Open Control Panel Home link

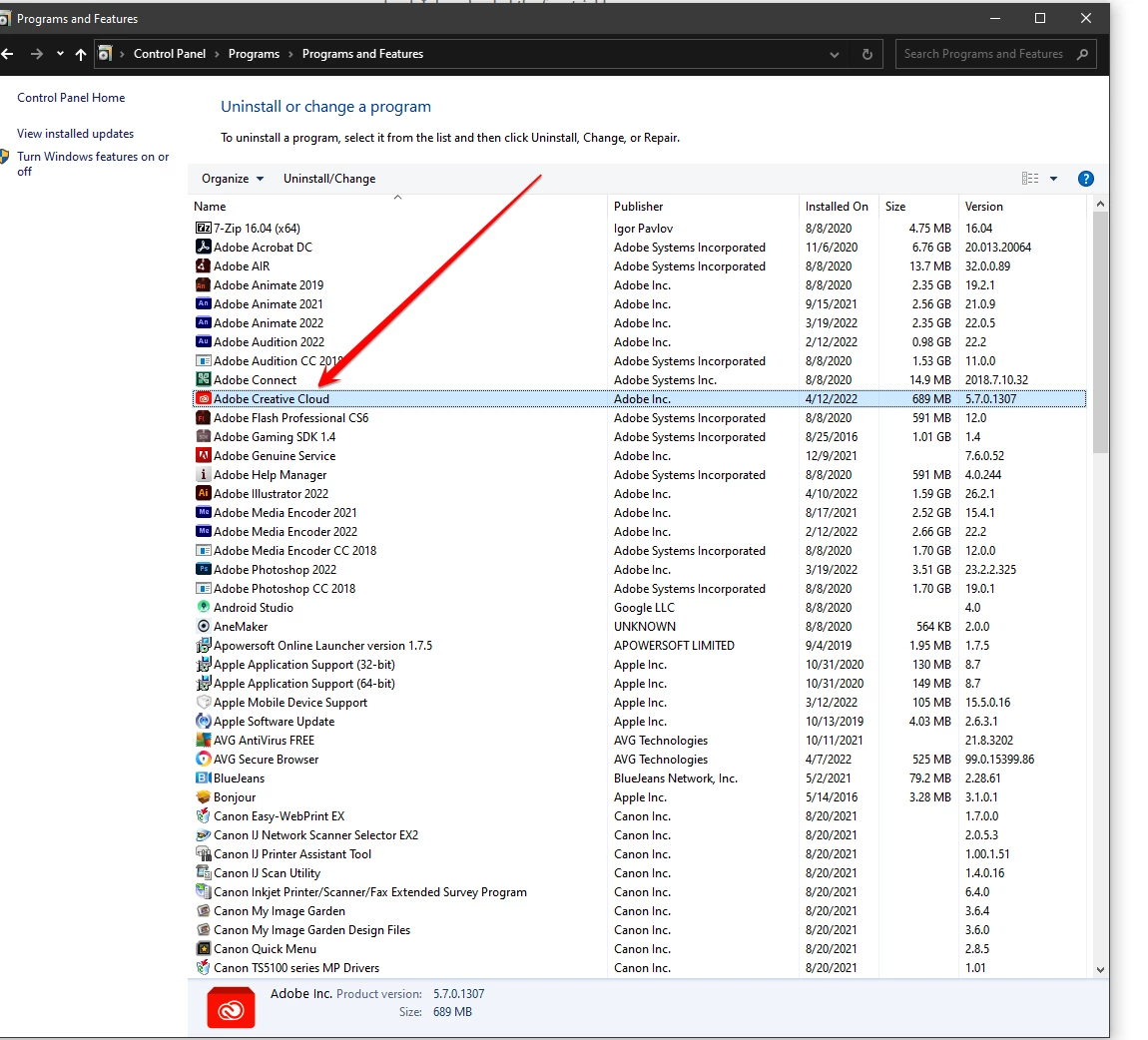coord(71,98)
